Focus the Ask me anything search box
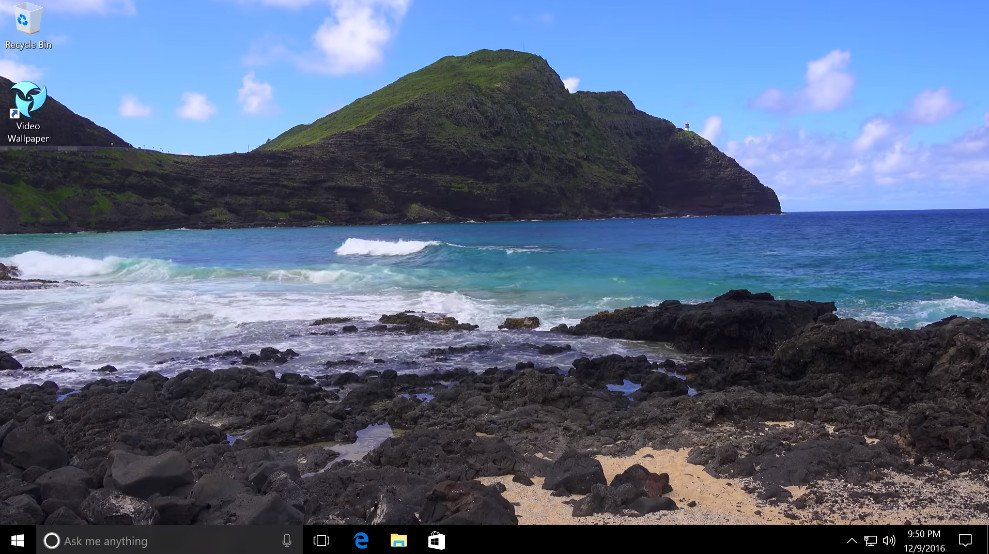The width and height of the screenshot is (989, 554). tap(169, 540)
